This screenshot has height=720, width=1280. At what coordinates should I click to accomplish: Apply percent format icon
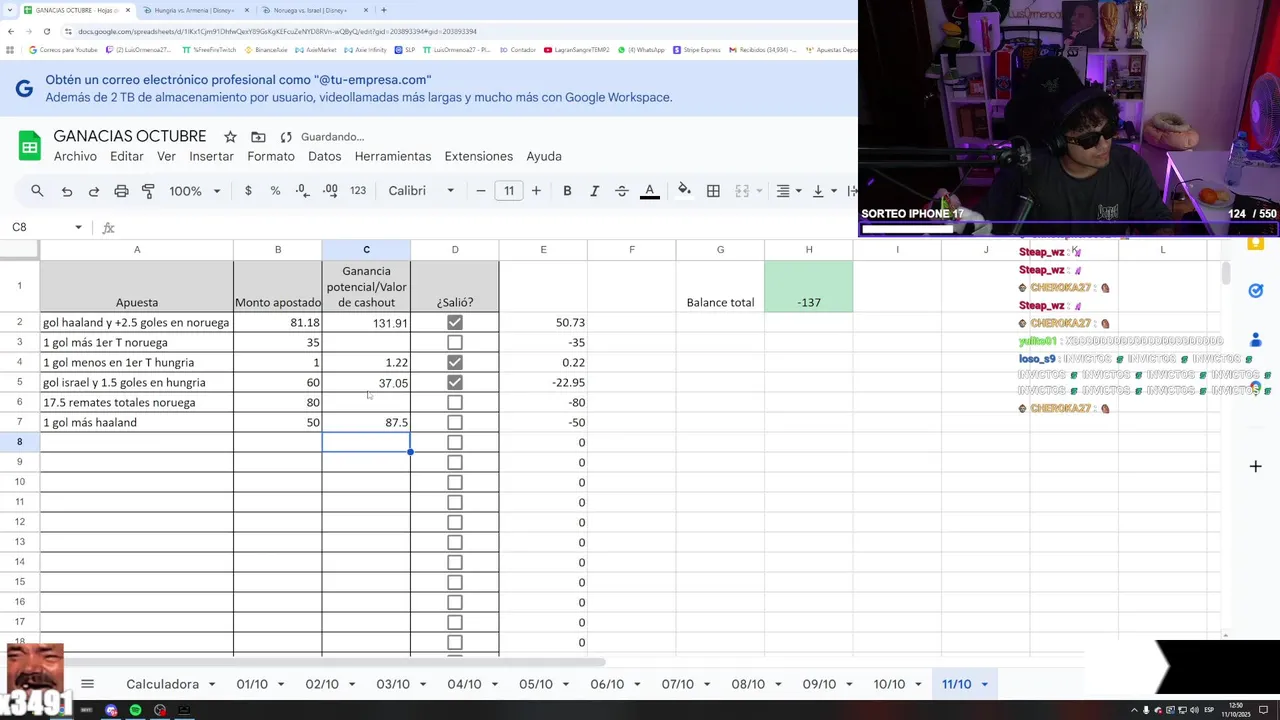pos(275,191)
